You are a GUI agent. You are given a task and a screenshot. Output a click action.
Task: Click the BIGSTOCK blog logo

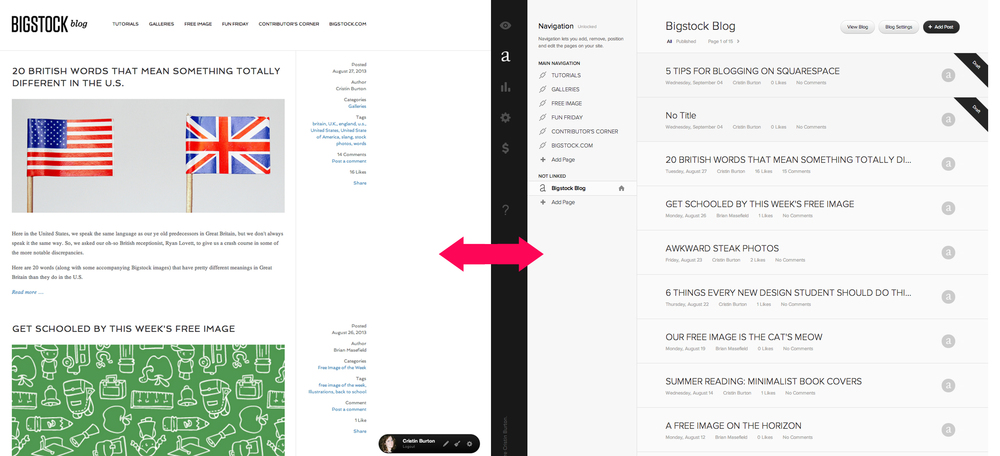click(x=50, y=24)
